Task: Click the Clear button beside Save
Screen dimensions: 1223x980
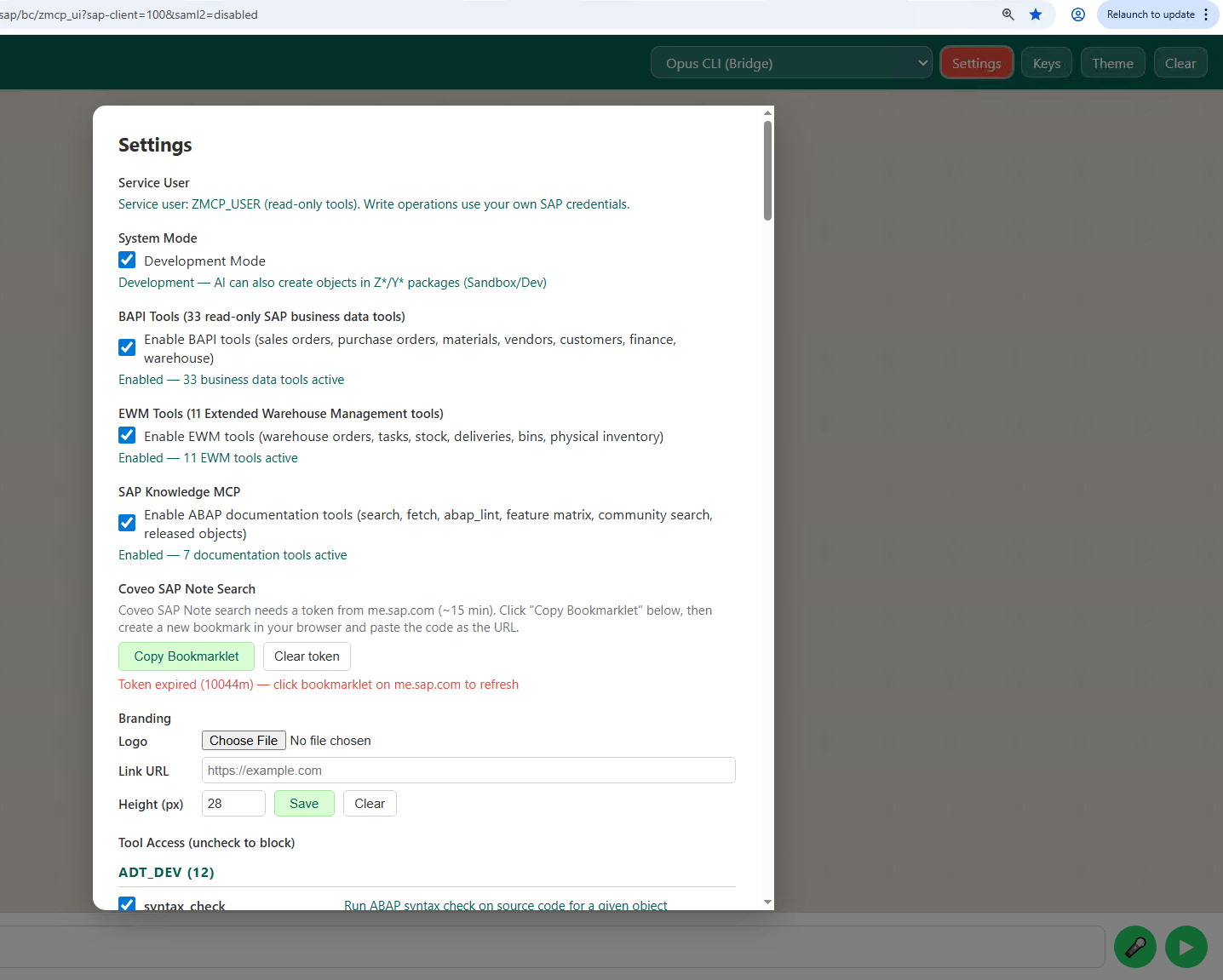Action: tap(370, 804)
